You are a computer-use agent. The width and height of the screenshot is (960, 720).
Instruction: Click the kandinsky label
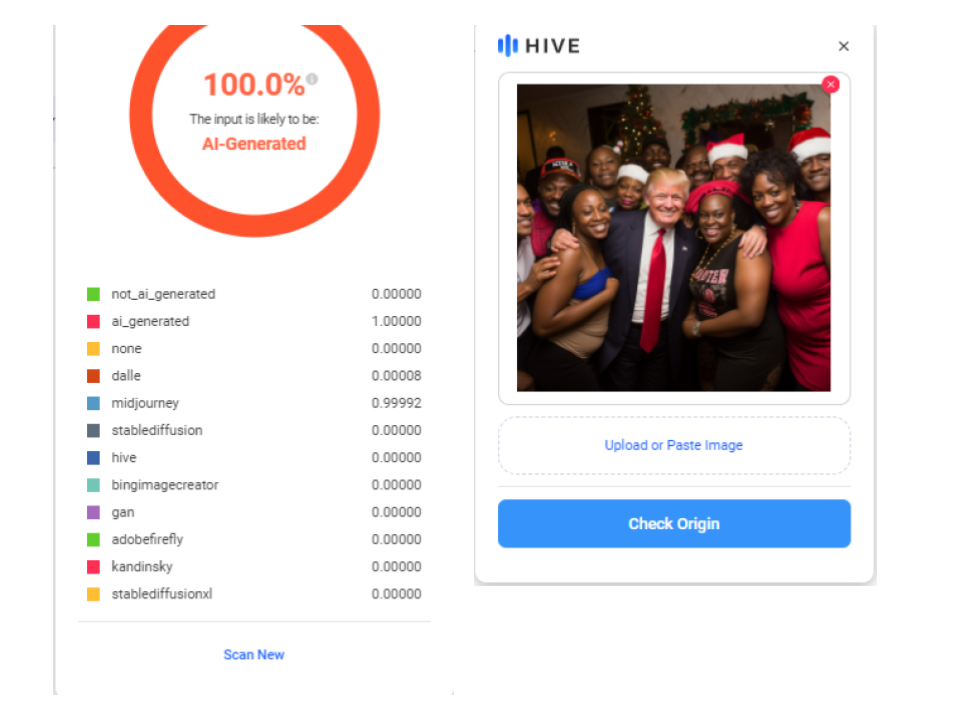[x=142, y=567]
